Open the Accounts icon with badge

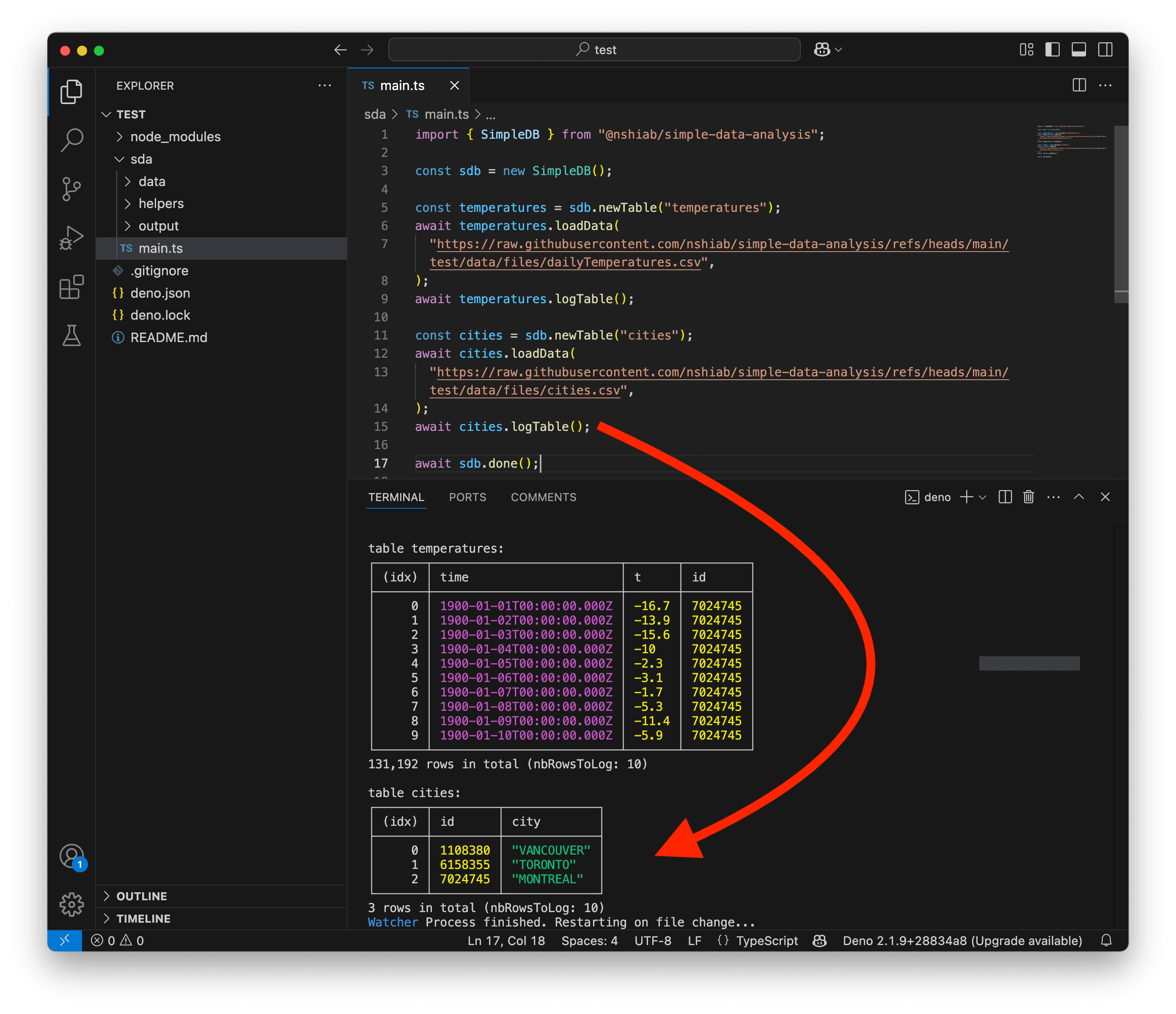coord(72,857)
